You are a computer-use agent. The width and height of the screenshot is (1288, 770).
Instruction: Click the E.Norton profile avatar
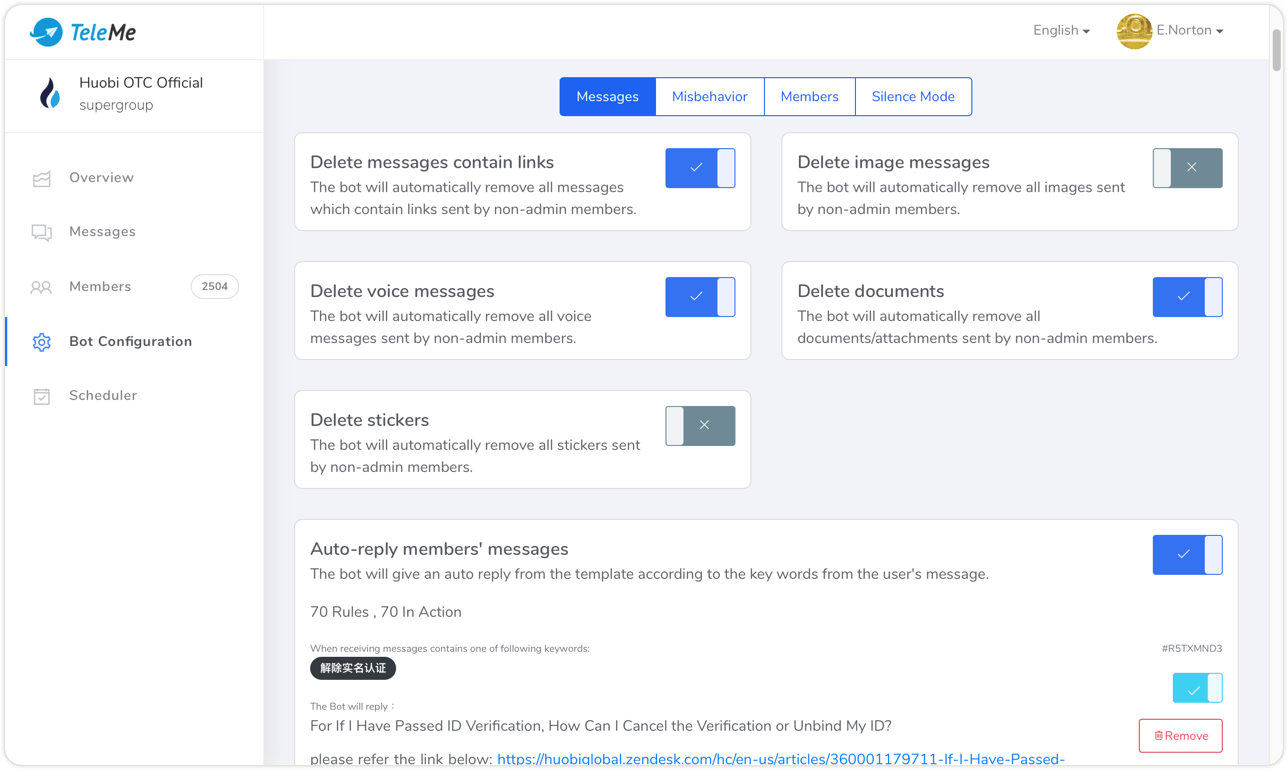click(1134, 31)
